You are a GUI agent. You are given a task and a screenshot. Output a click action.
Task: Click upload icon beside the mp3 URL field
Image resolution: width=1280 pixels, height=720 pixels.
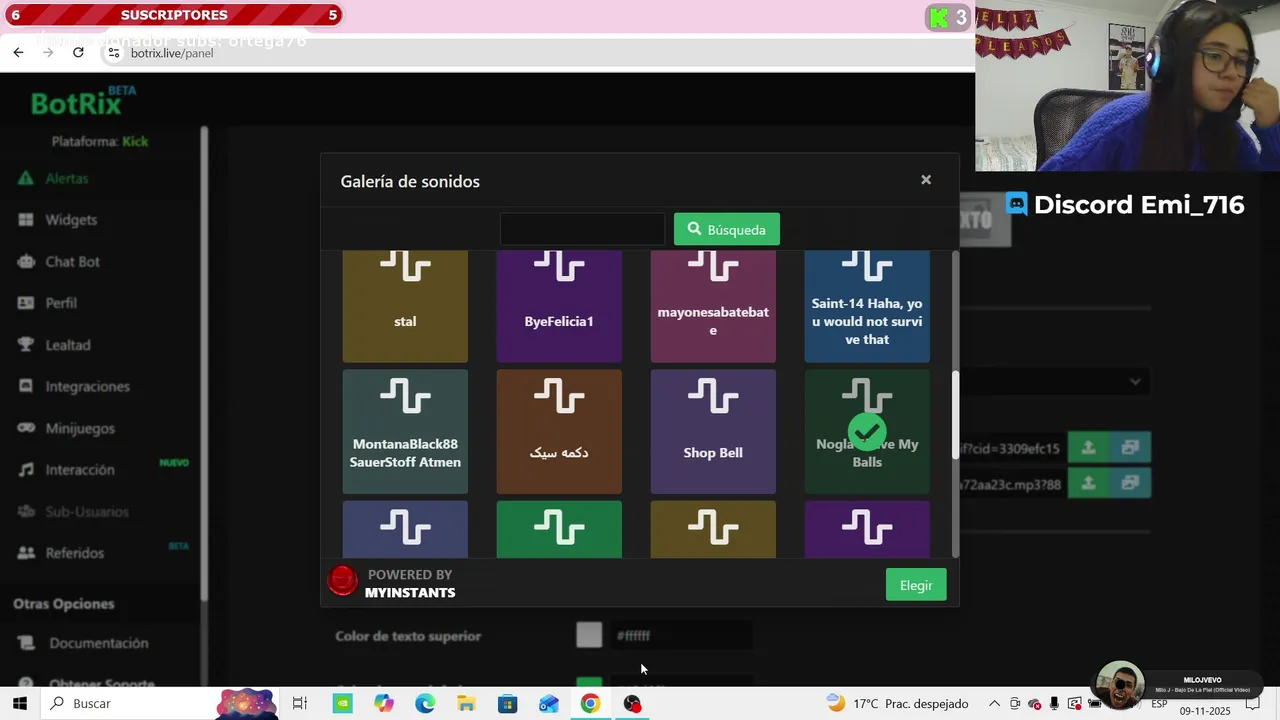tap(1088, 483)
